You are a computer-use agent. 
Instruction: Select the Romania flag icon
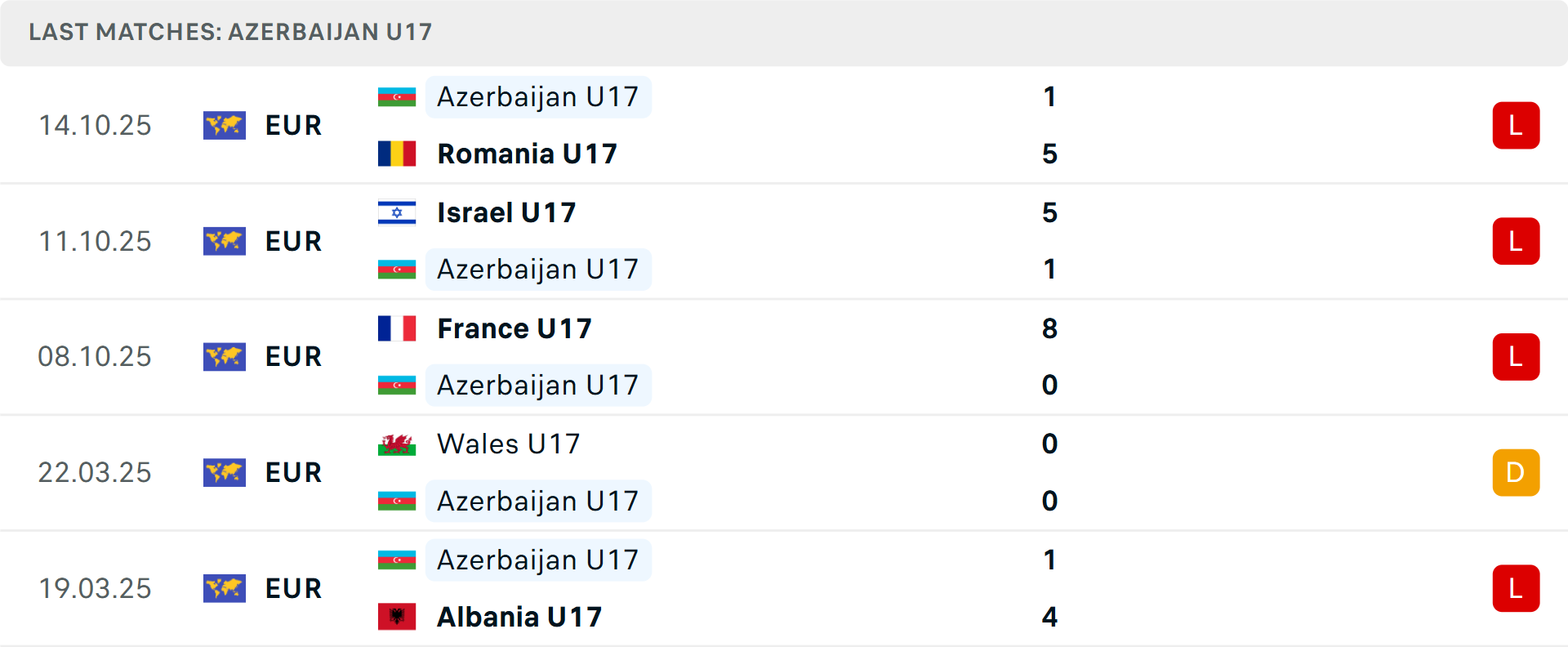point(397,153)
